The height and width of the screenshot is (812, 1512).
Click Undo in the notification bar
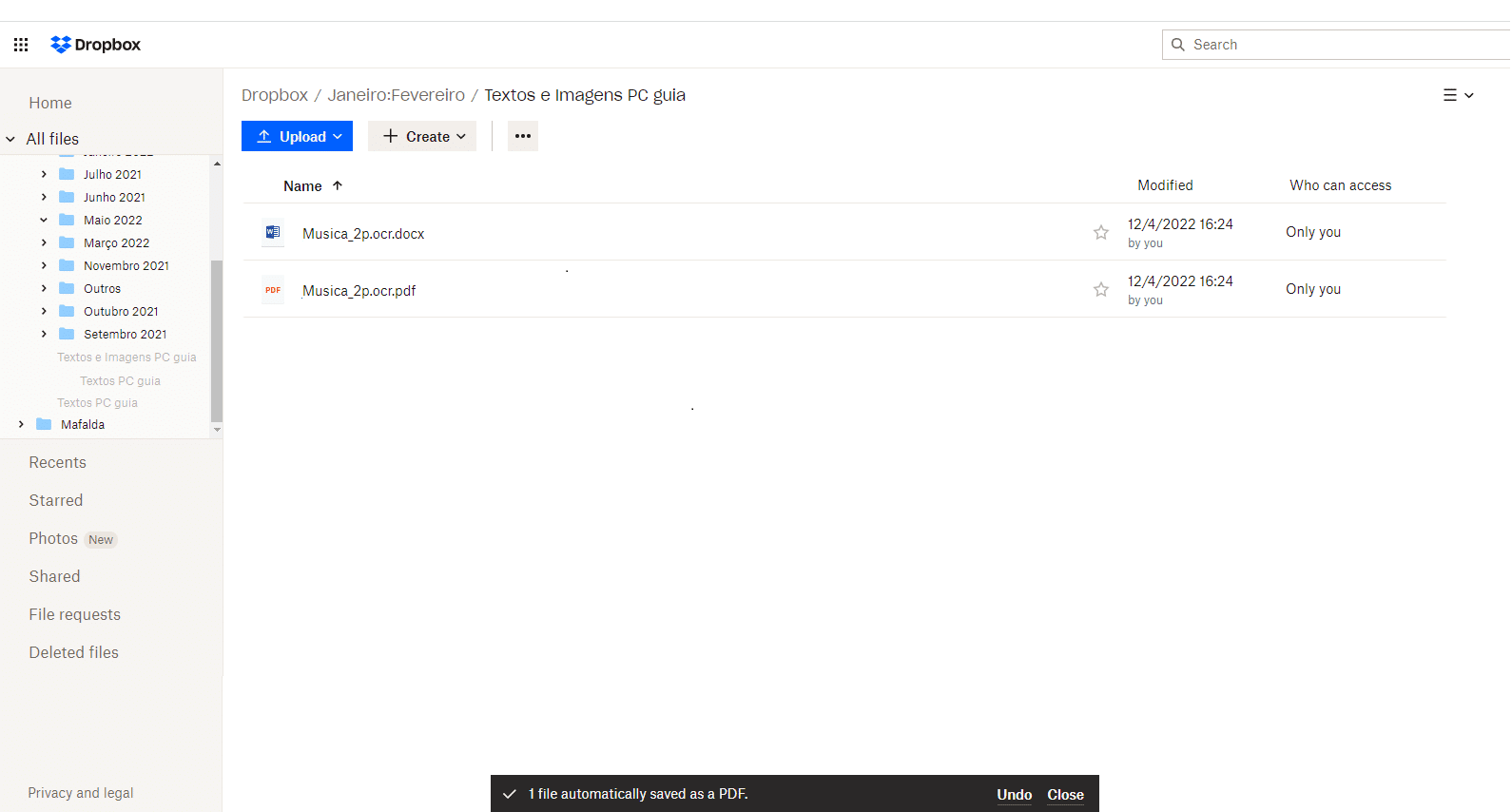[1014, 795]
